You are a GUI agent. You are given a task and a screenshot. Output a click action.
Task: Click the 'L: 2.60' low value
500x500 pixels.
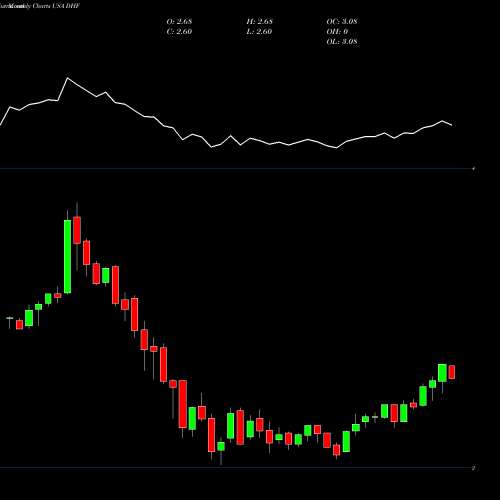pos(259,32)
